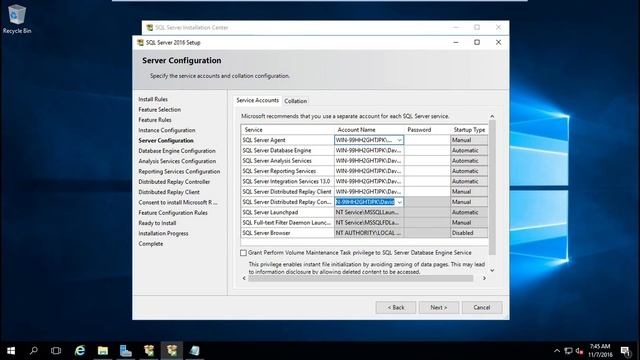
Task: Select the Account Name column header
Action: pos(369,130)
